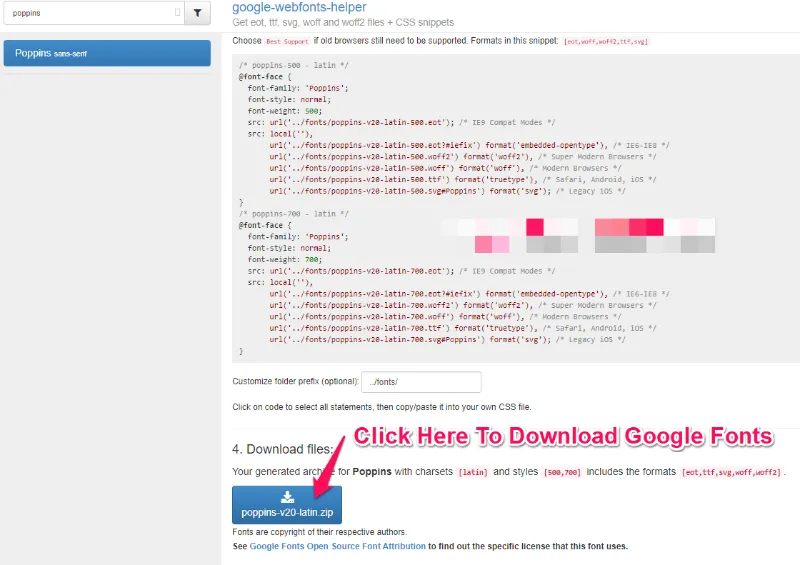The width and height of the screenshot is (800, 565).
Task: Download the poppins-v20-latin.zip archive
Action: (287, 505)
